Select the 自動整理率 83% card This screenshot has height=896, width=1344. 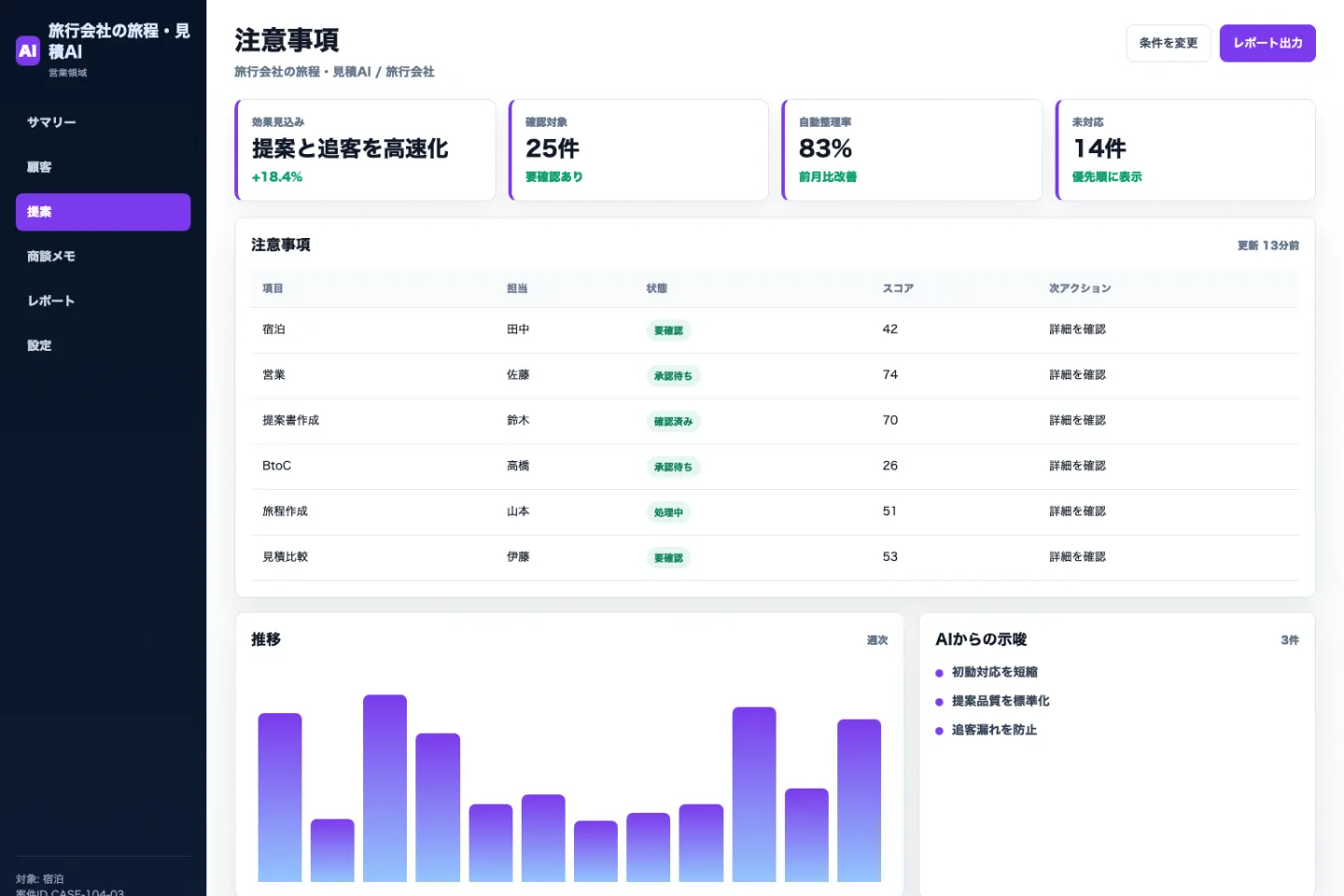coord(912,149)
